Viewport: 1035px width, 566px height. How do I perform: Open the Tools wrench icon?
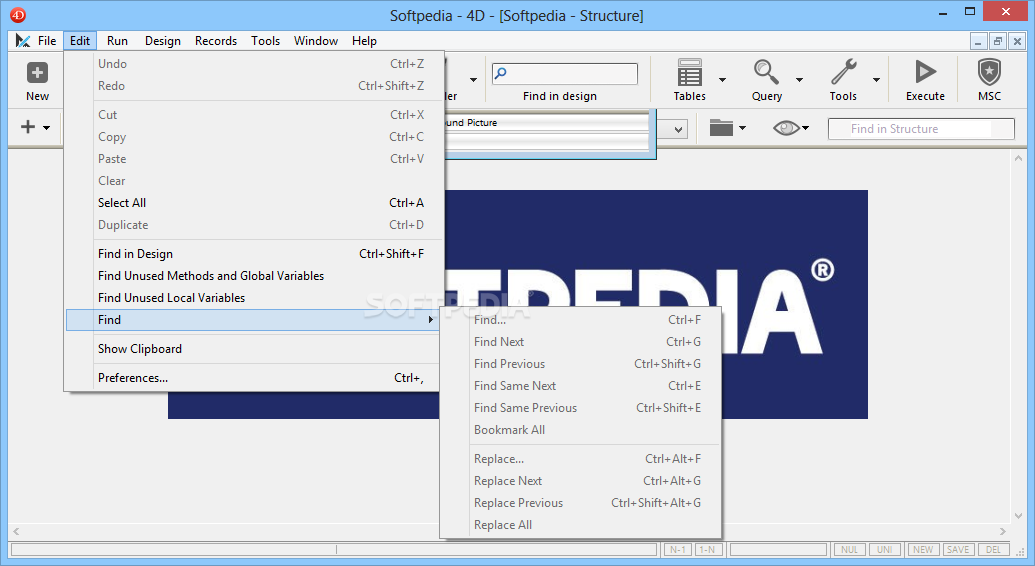click(843, 72)
